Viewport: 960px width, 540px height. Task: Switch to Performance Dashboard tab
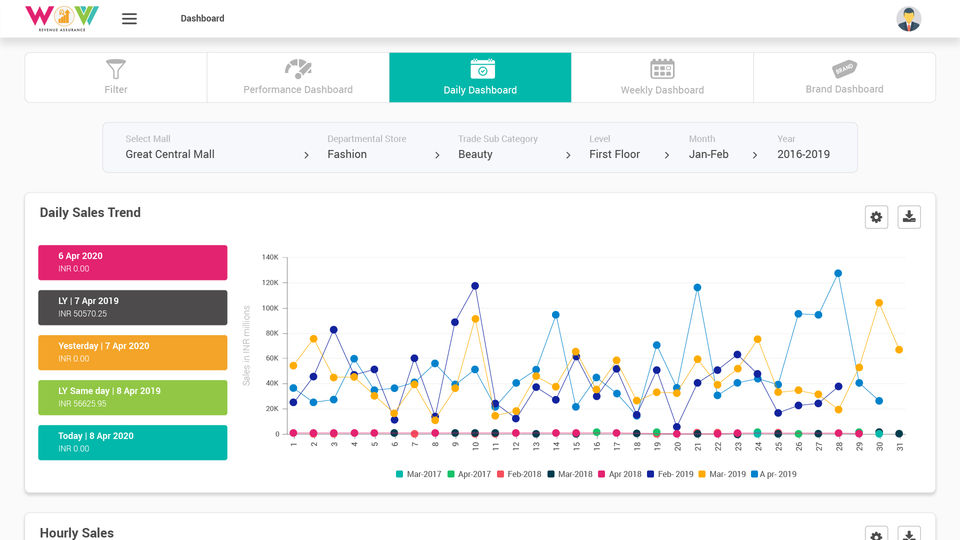pyautogui.click(x=298, y=77)
